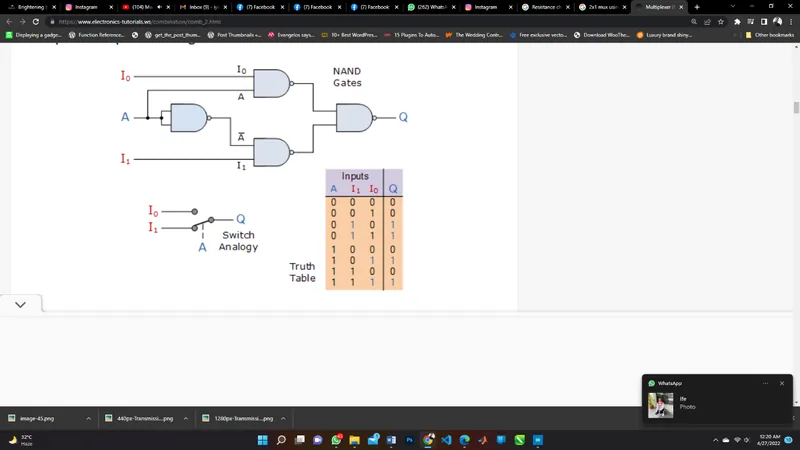Click the browser forward arrow
The width and height of the screenshot is (800, 450).
tap(22, 22)
